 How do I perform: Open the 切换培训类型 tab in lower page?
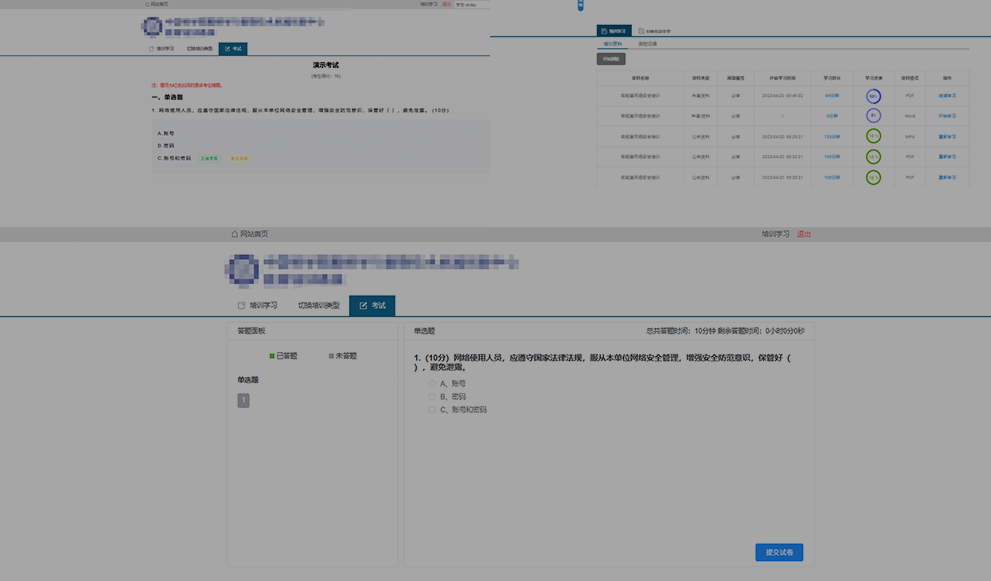pos(318,306)
